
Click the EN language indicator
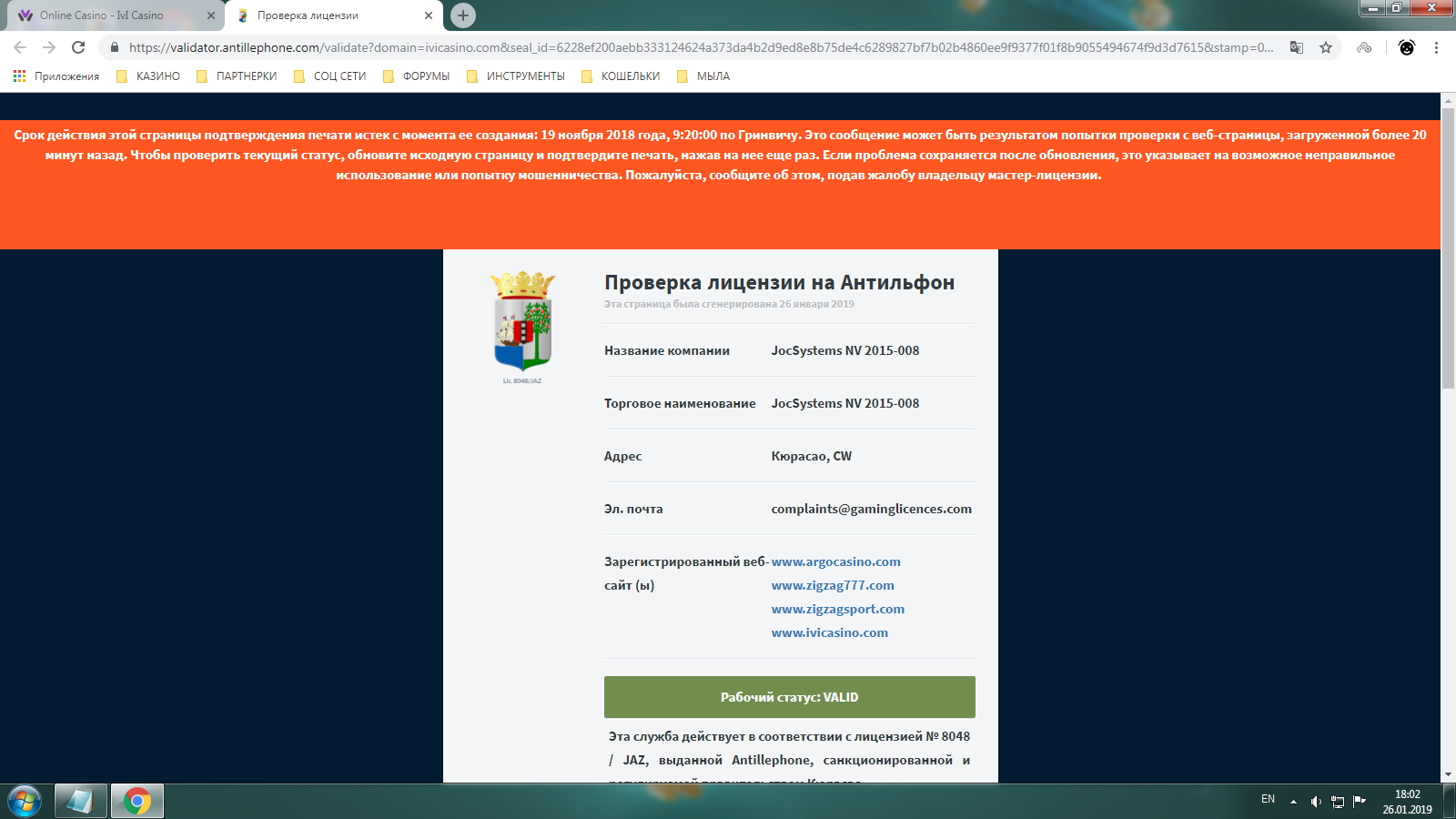click(1268, 799)
